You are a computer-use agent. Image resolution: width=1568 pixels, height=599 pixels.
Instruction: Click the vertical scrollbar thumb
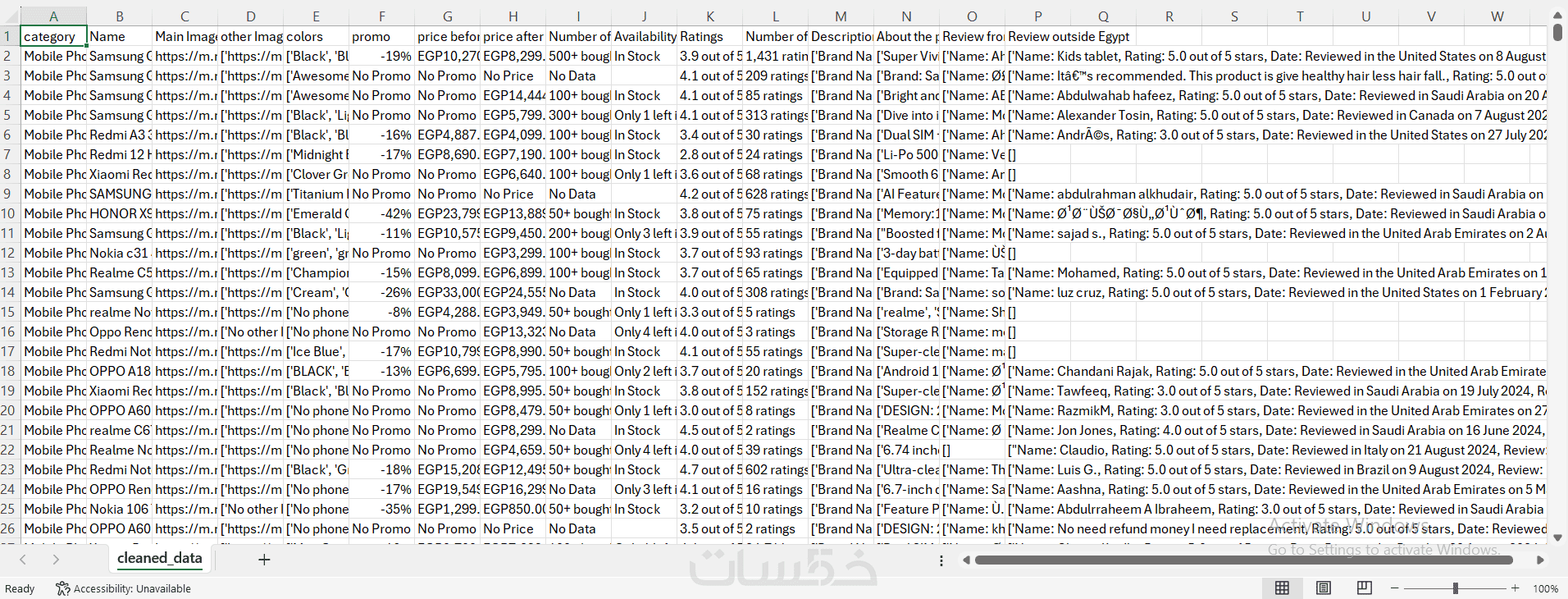[1557, 32]
